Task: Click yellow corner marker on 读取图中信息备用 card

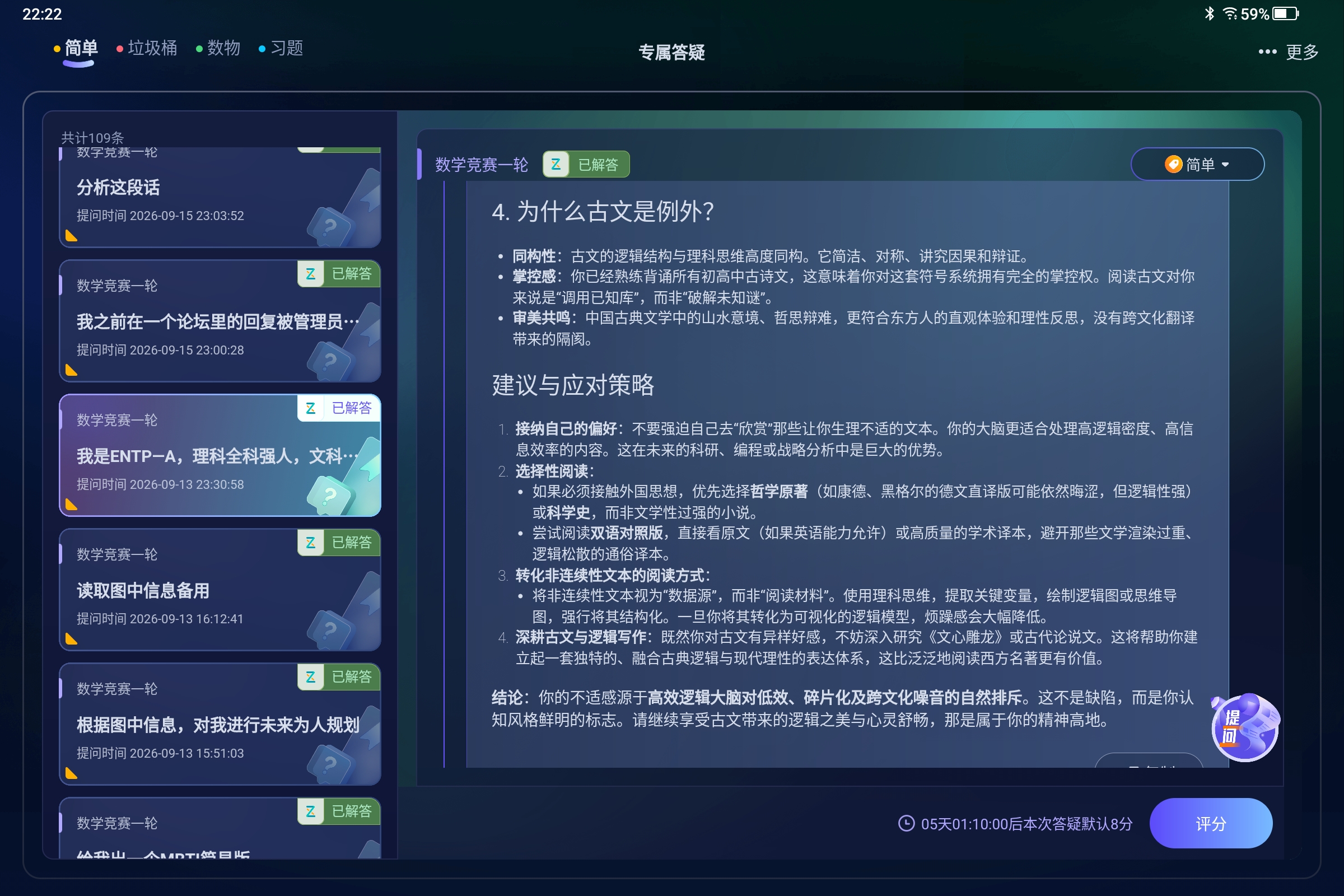Action: pyautogui.click(x=71, y=638)
